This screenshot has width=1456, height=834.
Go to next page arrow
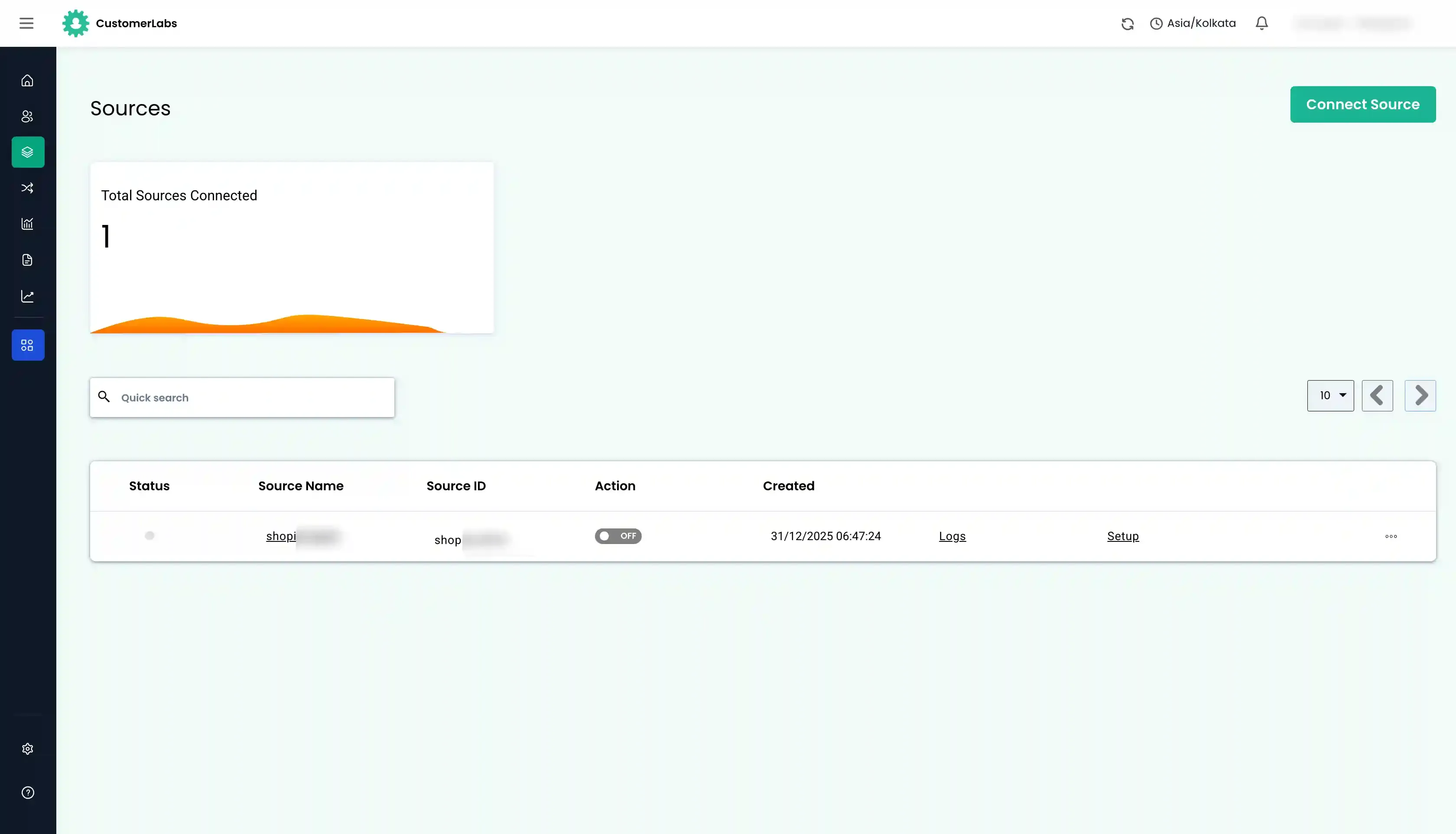point(1420,396)
